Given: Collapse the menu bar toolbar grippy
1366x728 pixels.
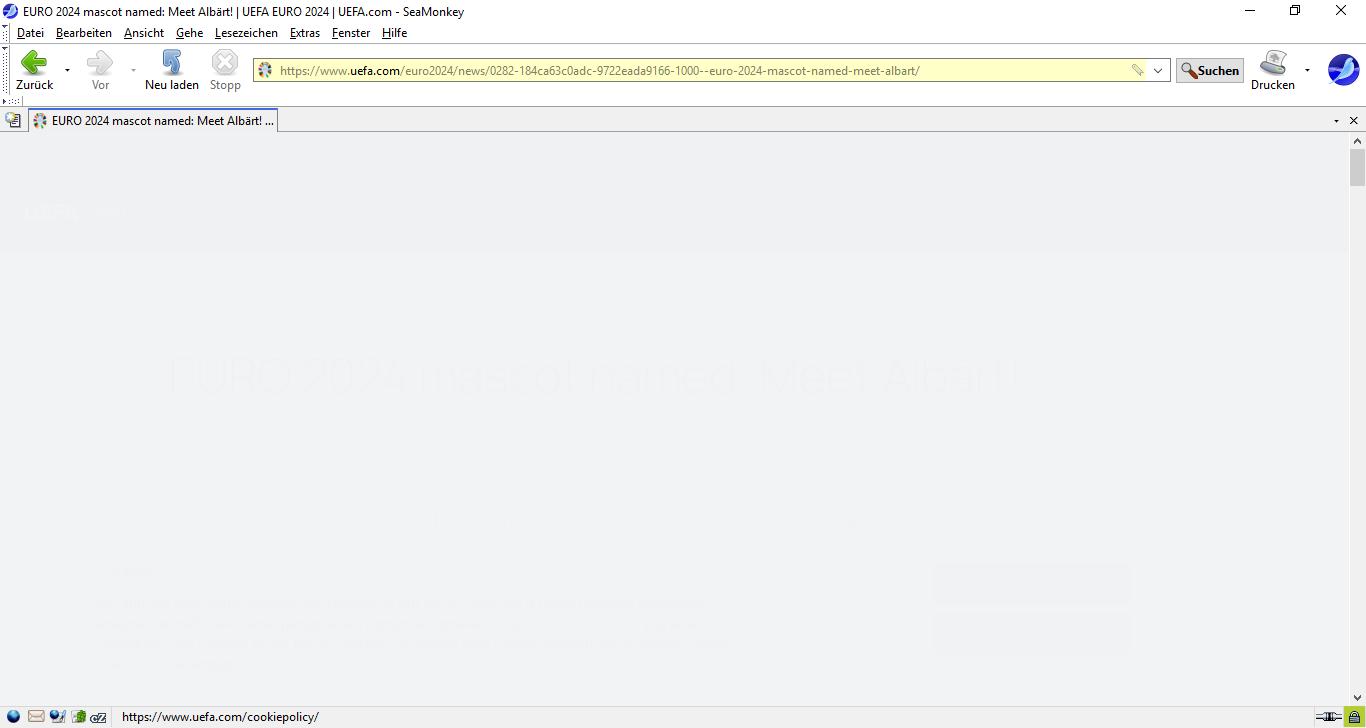Looking at the screenshot, I should 5,33.
